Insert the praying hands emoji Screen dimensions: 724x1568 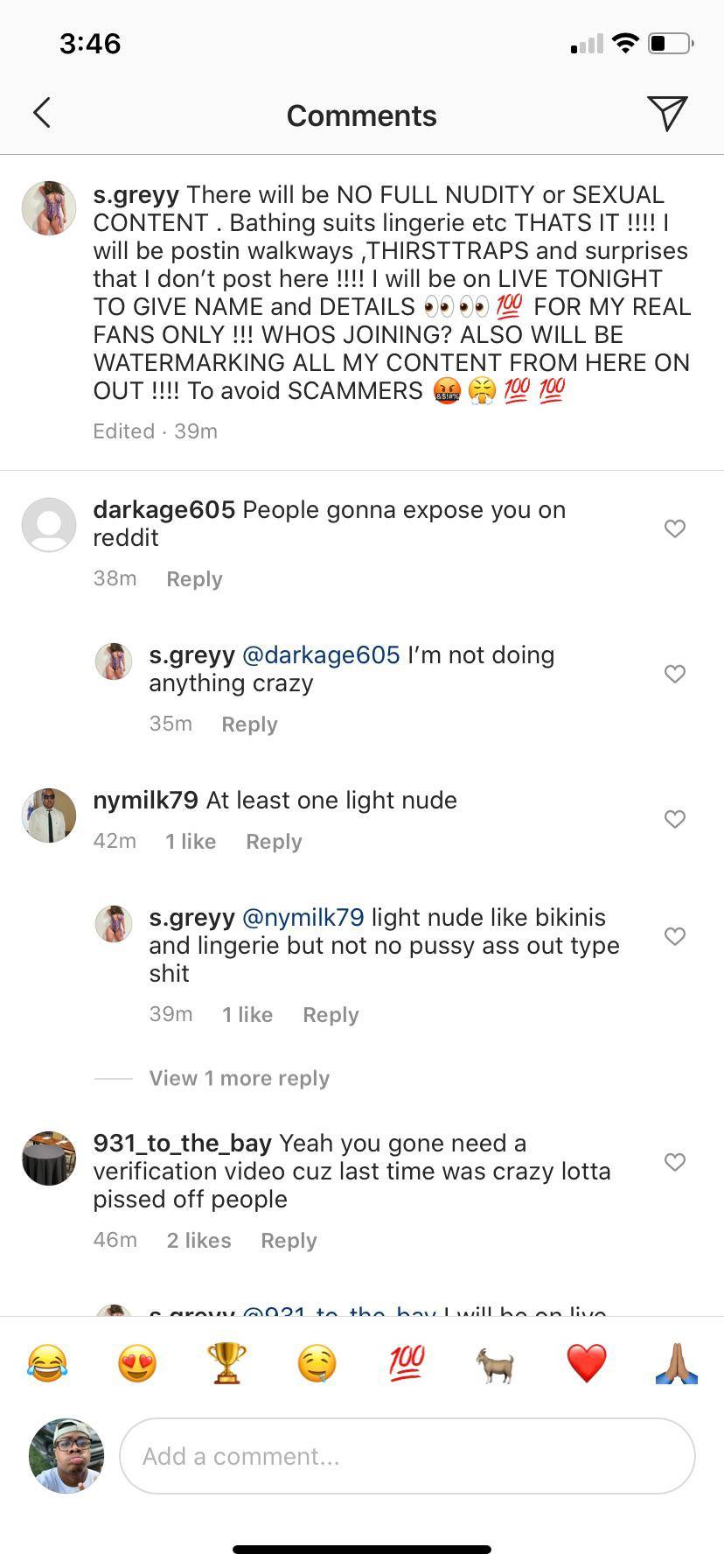point(677,1364)
